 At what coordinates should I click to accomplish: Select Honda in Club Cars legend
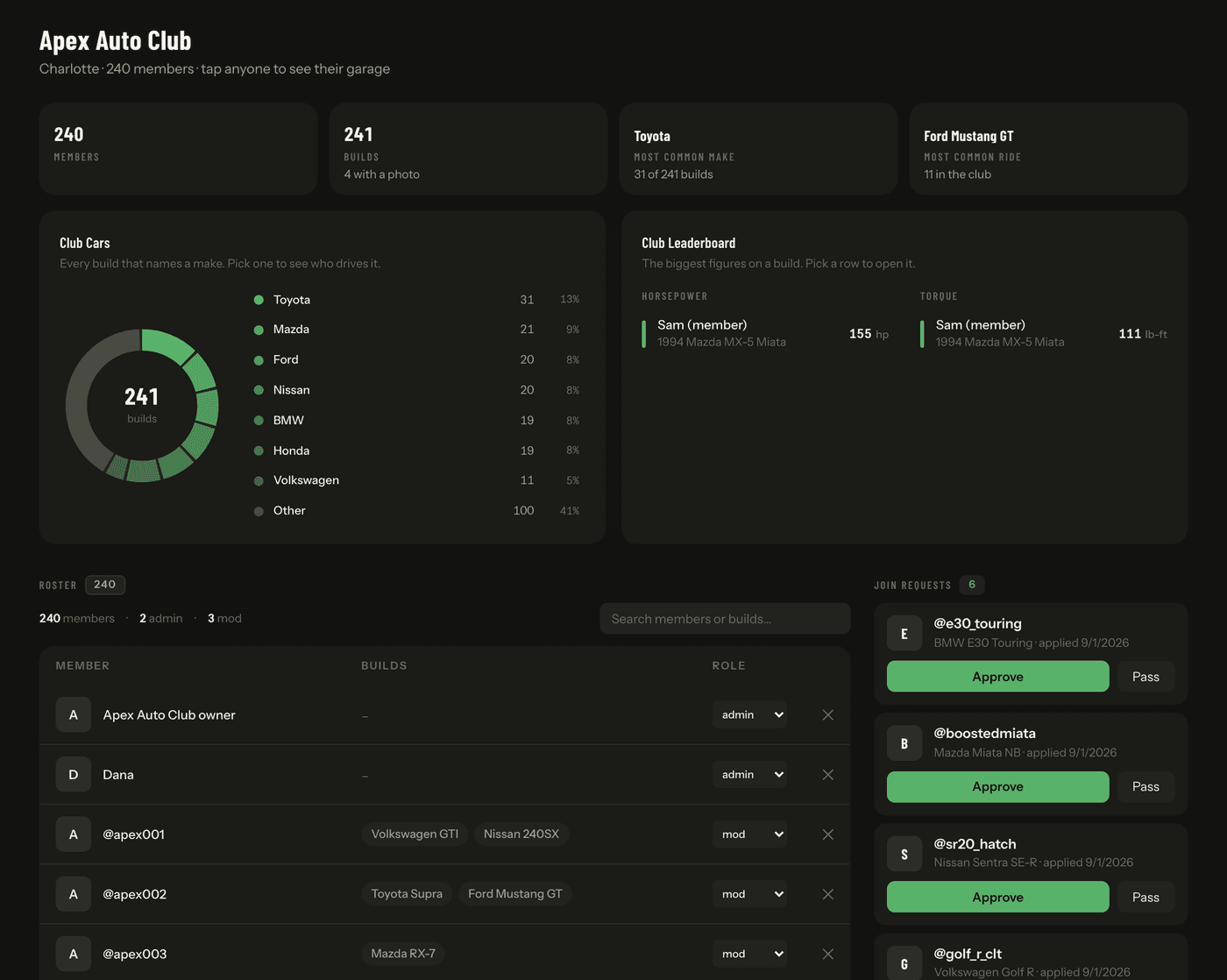[416, 450]
